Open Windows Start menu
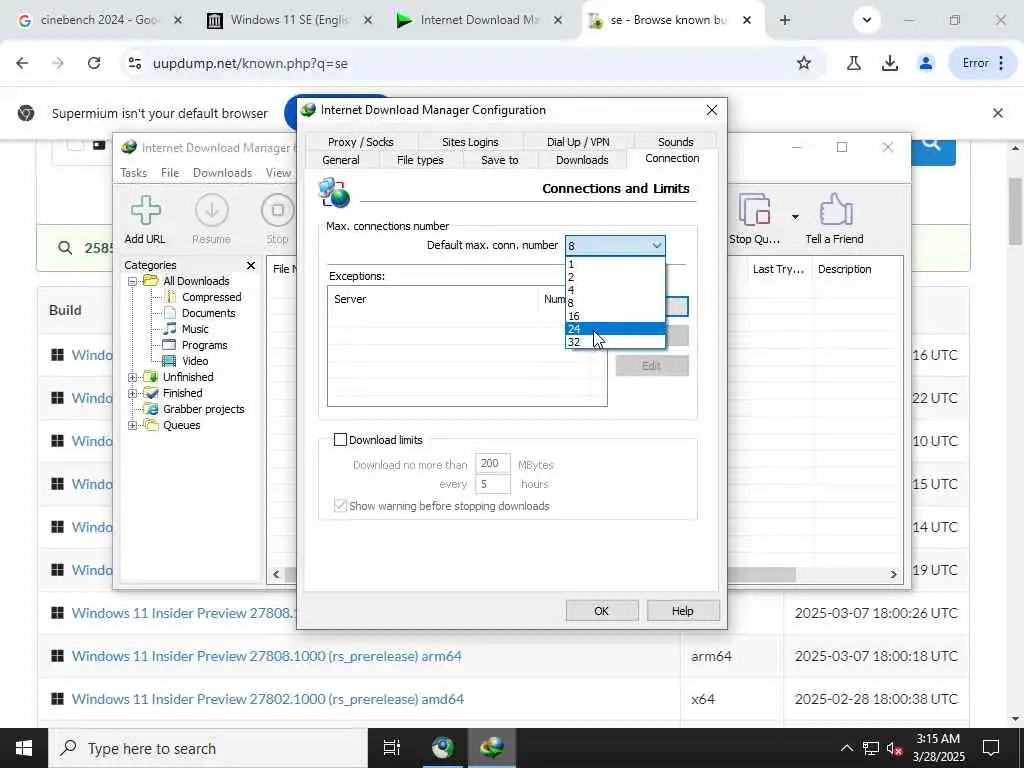 (24, 748)
